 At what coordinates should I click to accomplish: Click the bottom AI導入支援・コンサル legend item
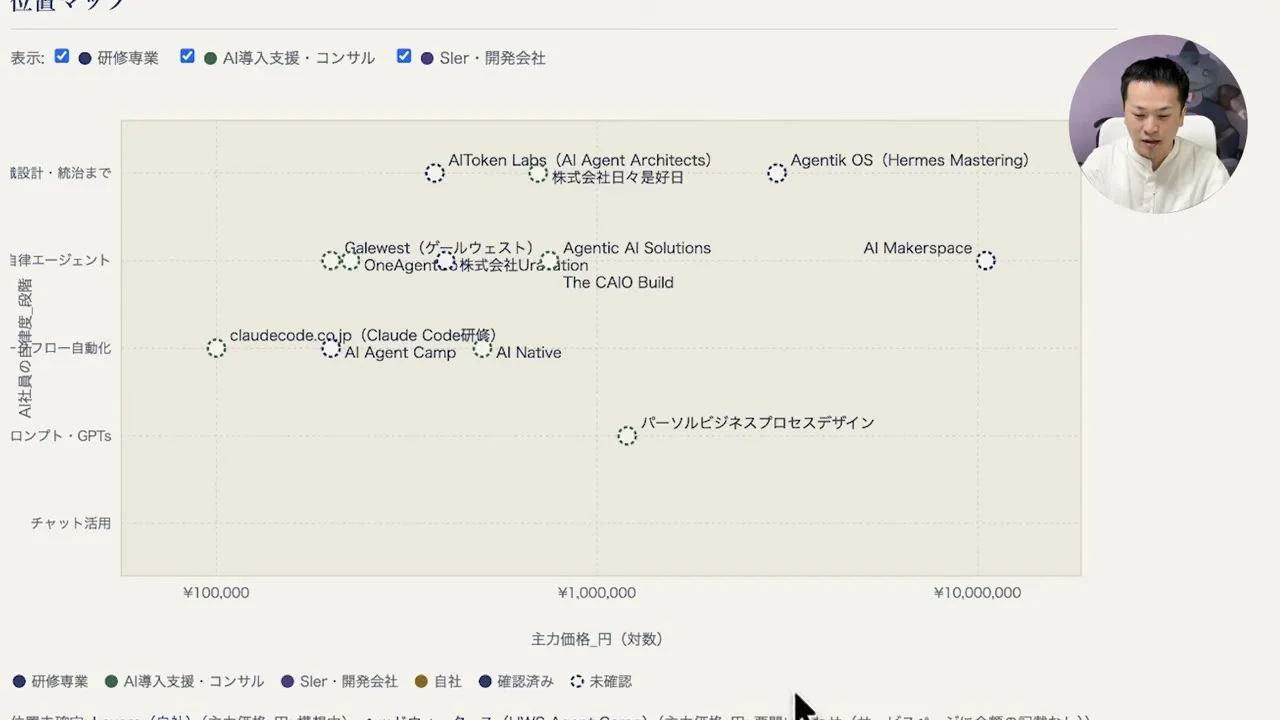coord(184,681)
